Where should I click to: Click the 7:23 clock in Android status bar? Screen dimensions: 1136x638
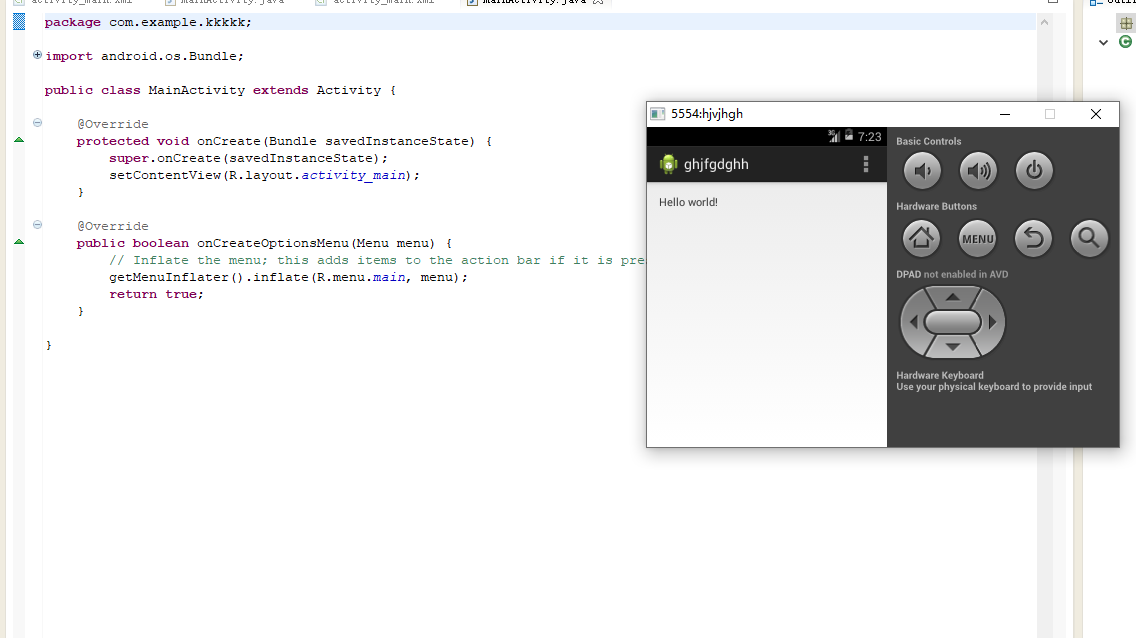pyautogui.click(x=869, y=137)
